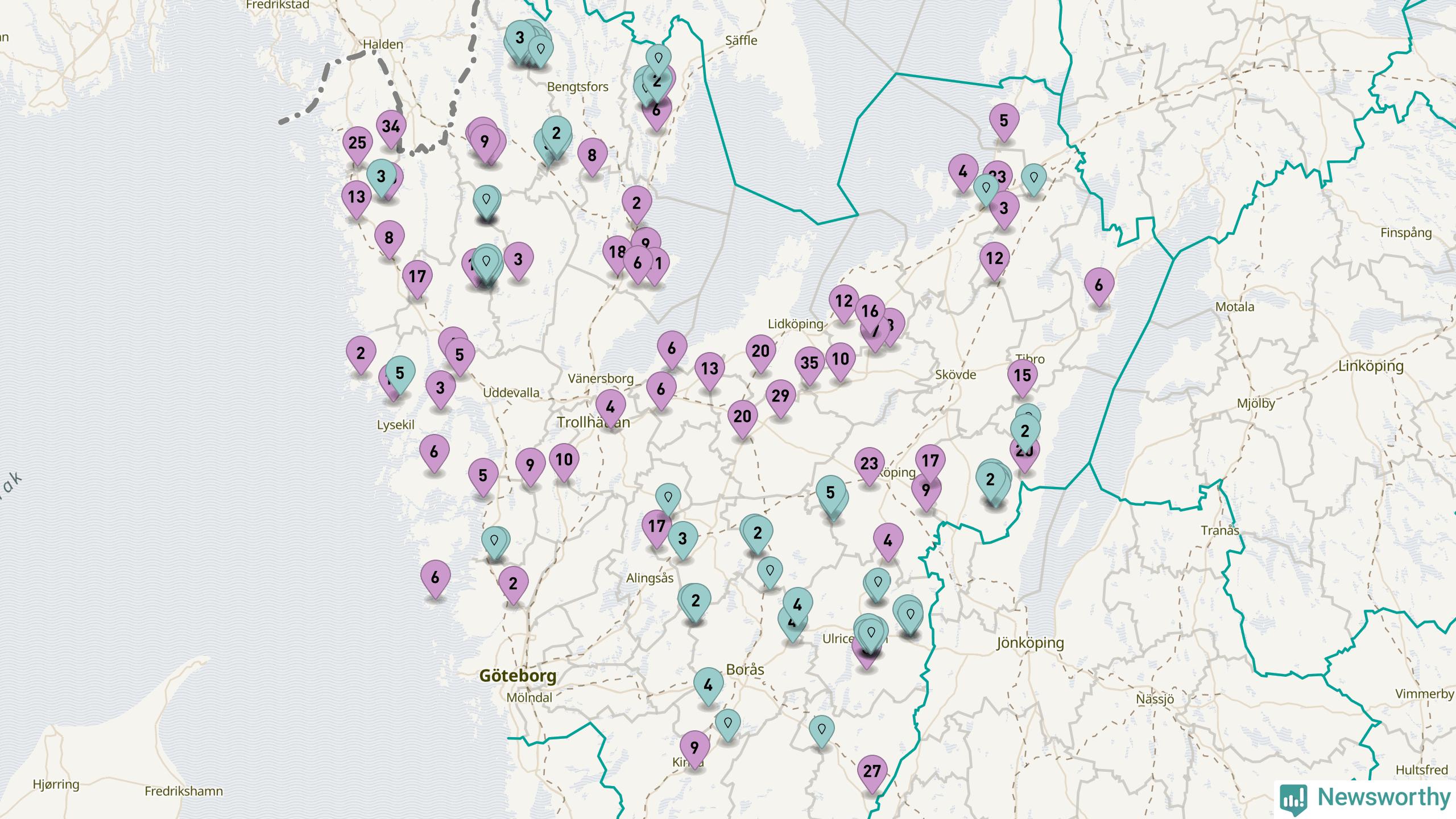The height and width of the screenshot is (819, 1456).
Task: Click the Nässjö town label
Action: point(1155,700)
